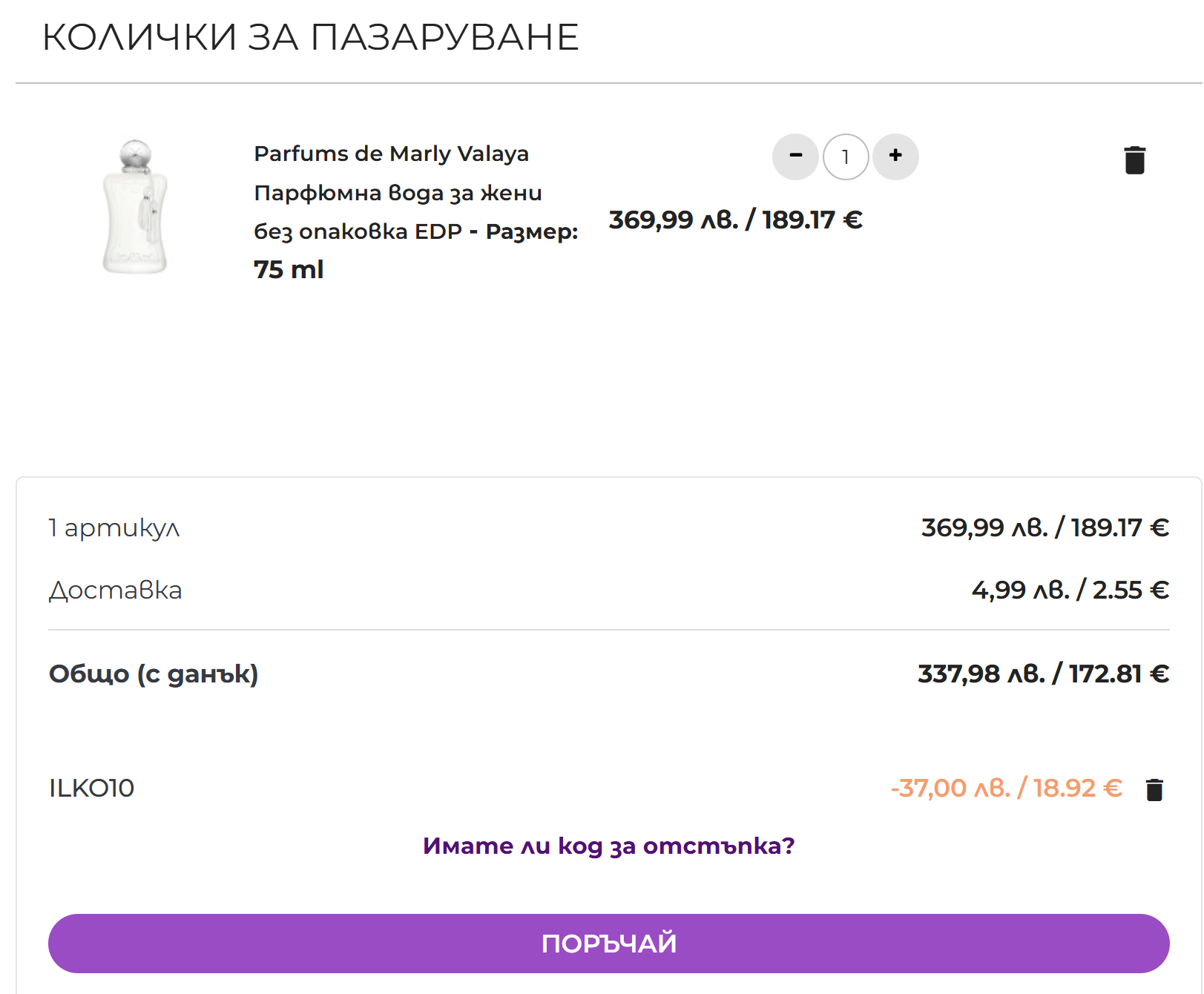Click the product row price beside the perfume
The width and height of the screenshot is (1204, 994).
click(735, 220)
